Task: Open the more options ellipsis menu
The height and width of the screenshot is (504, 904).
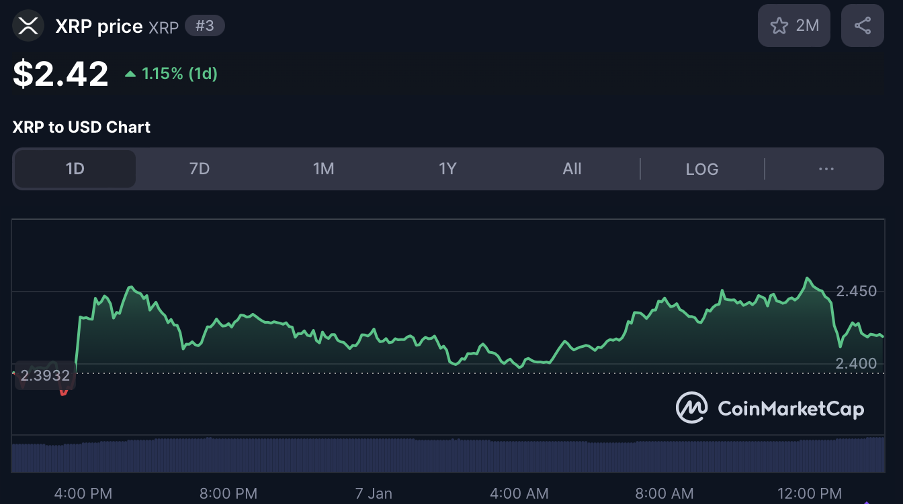Action: [826, 169]
